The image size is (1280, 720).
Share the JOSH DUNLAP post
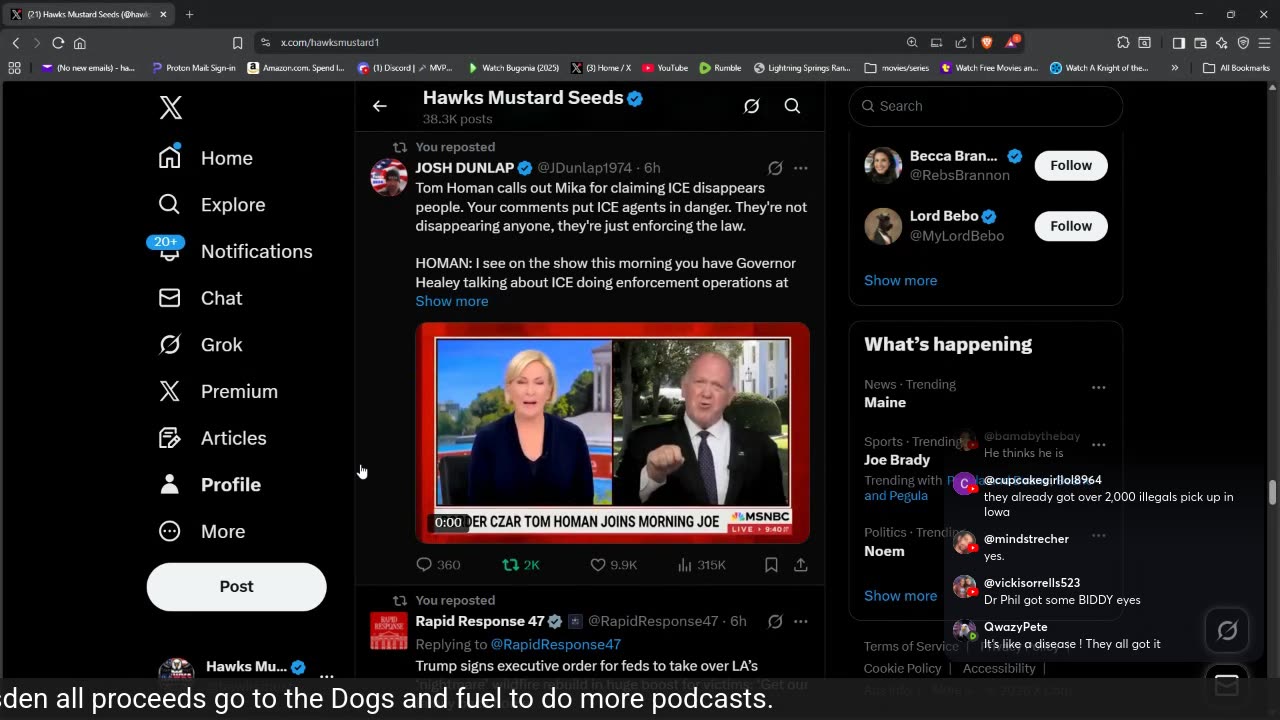click(800, 565)
